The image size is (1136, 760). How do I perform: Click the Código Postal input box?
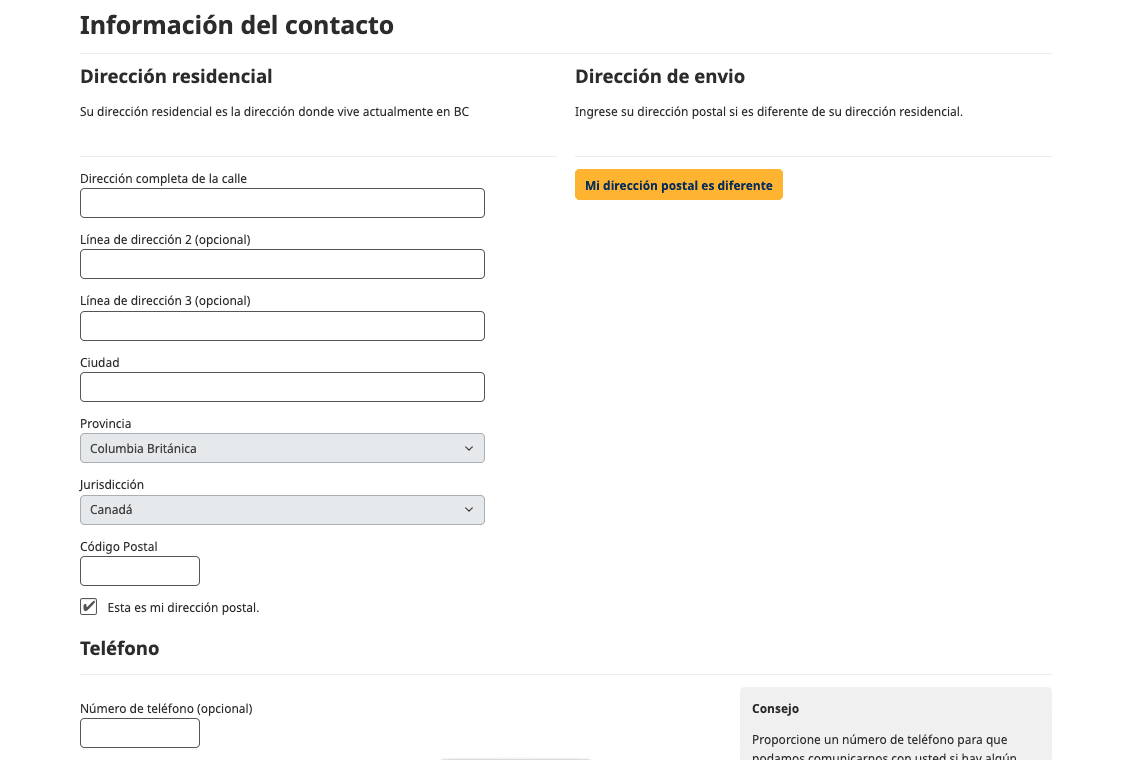(140, 571)
